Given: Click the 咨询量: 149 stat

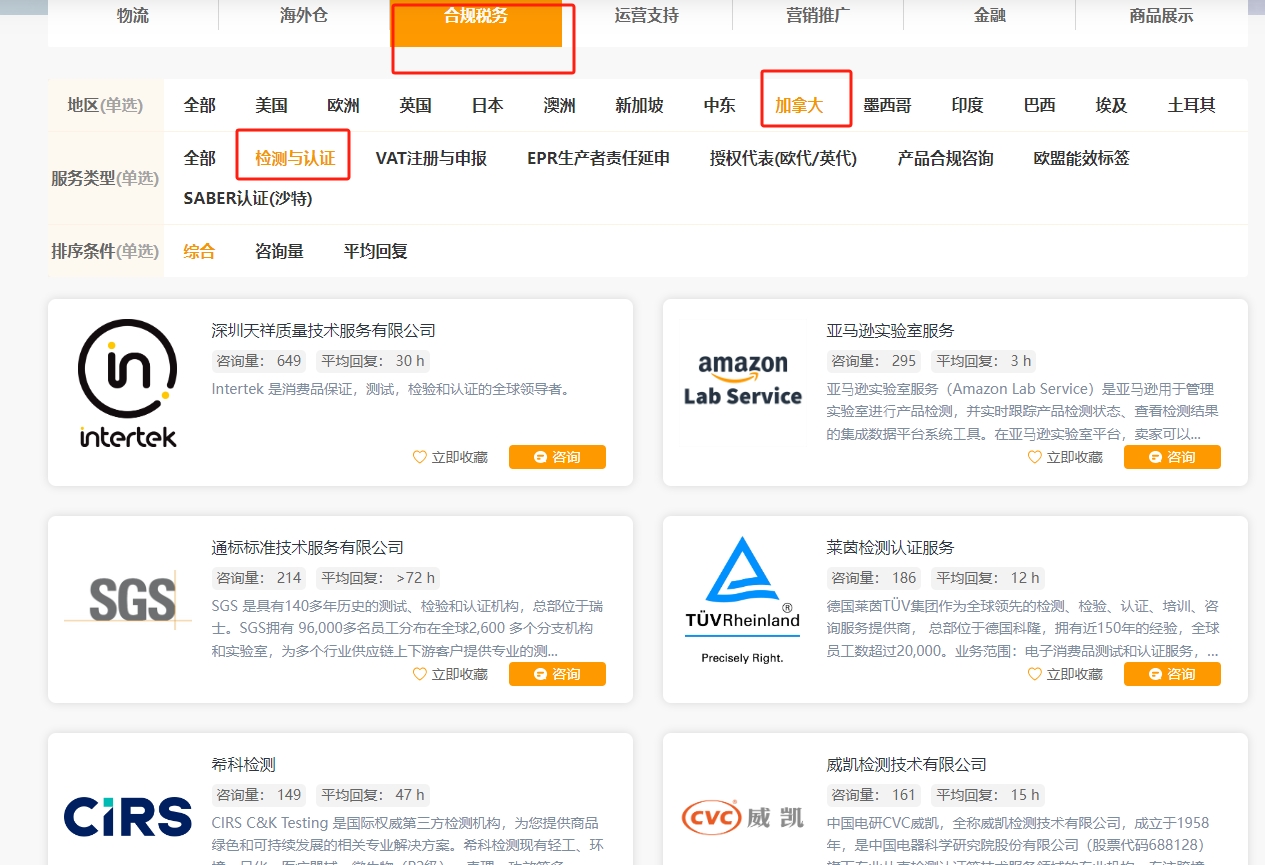Looking at the screenshot, I should click(x=259, y=795).
